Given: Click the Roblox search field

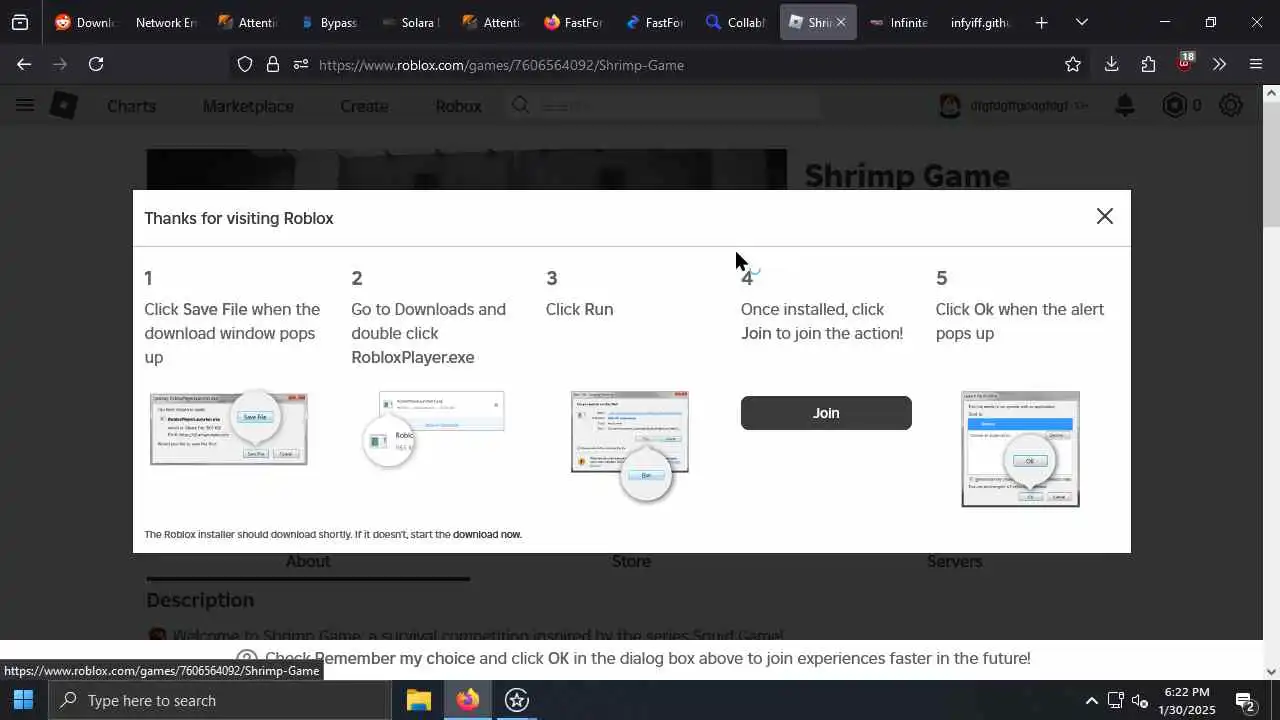Looking at the screenshot, I should [665, 105].
